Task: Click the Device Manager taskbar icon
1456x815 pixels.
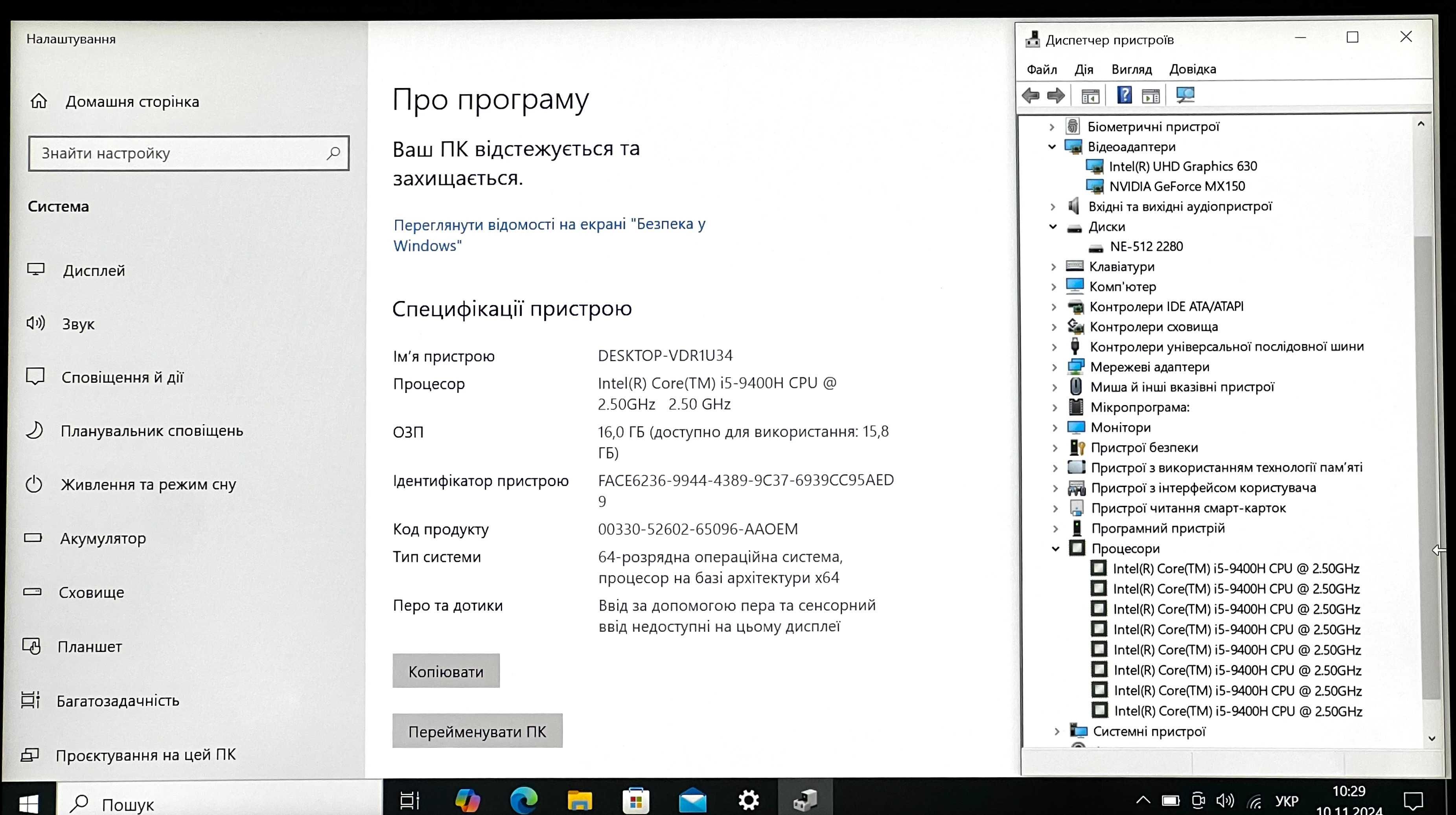Action: point(805,800)
